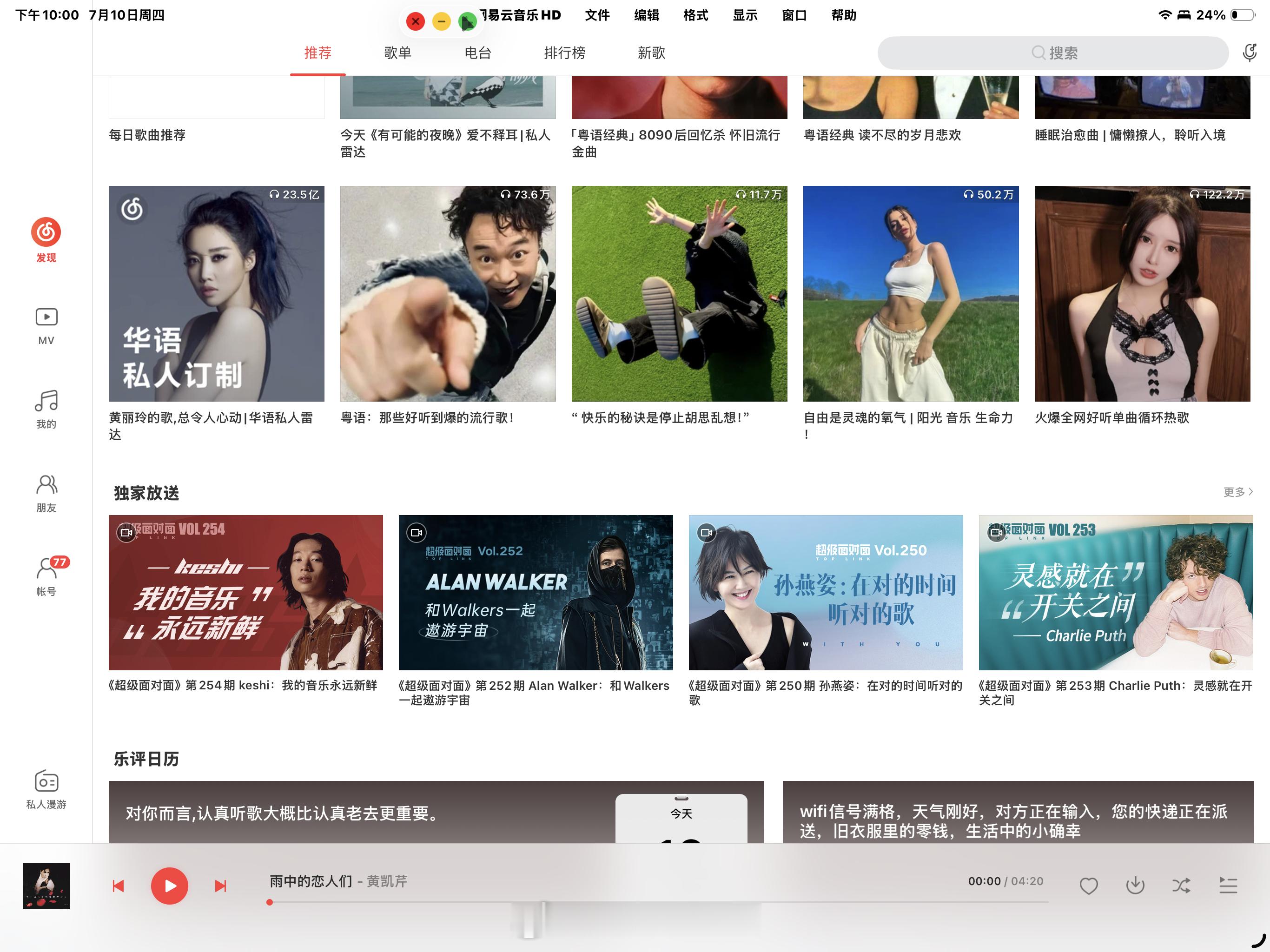Skip to the next track
Screen dimensions: 1270x952
coord(220,886)
